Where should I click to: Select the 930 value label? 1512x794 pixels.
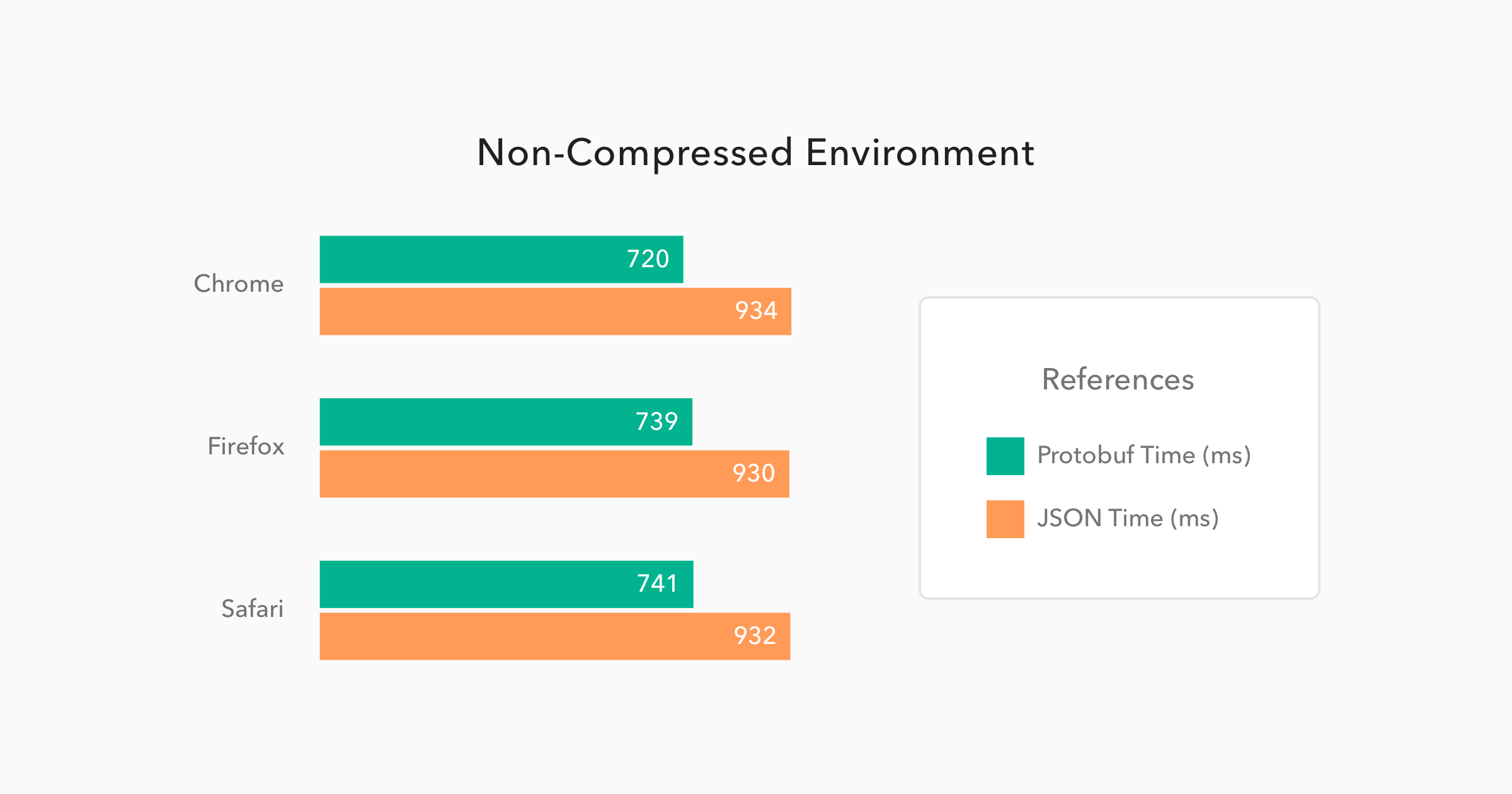[x=753, y=473]
